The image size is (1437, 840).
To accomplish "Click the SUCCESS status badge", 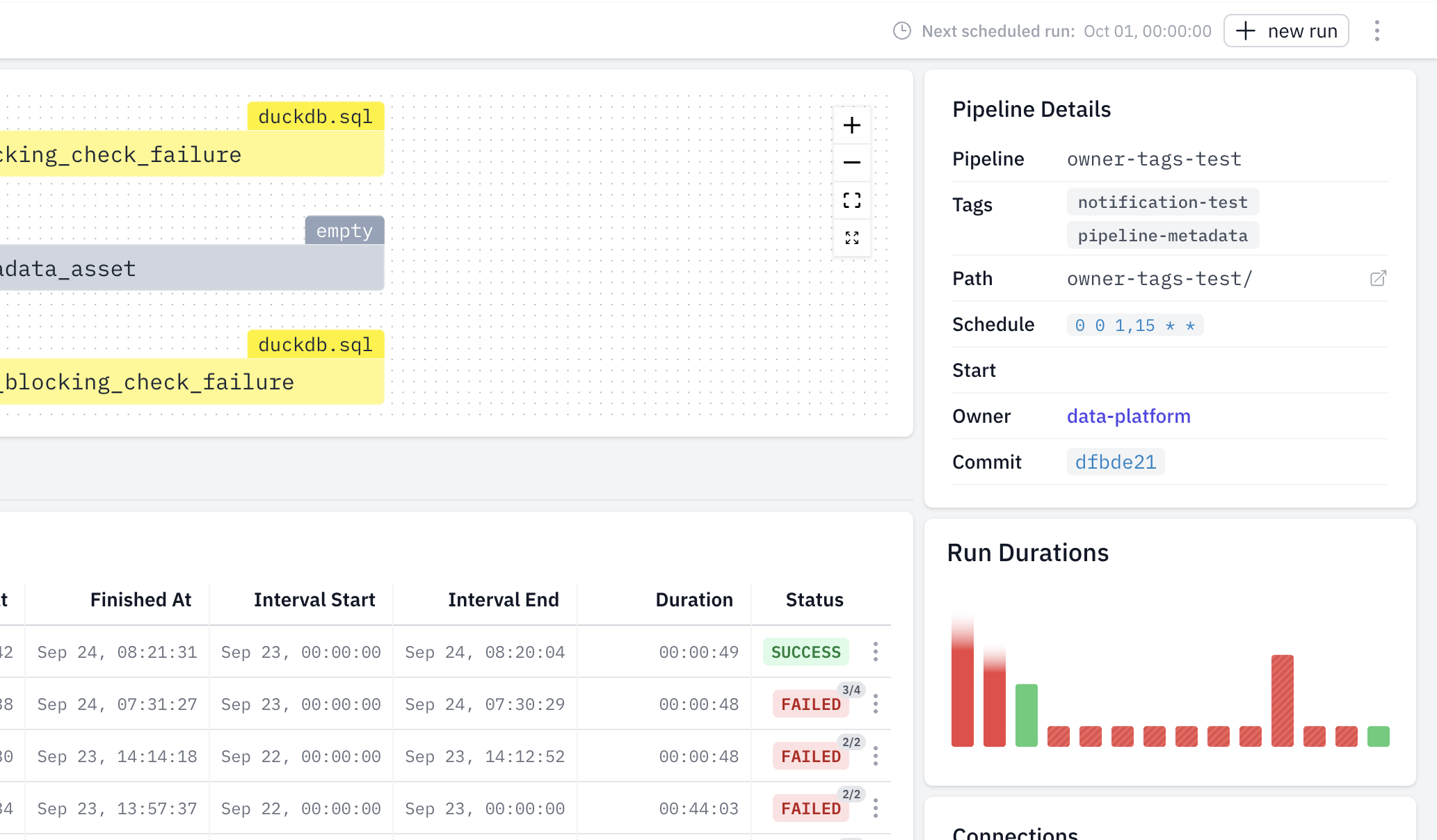I will point(806,652).
